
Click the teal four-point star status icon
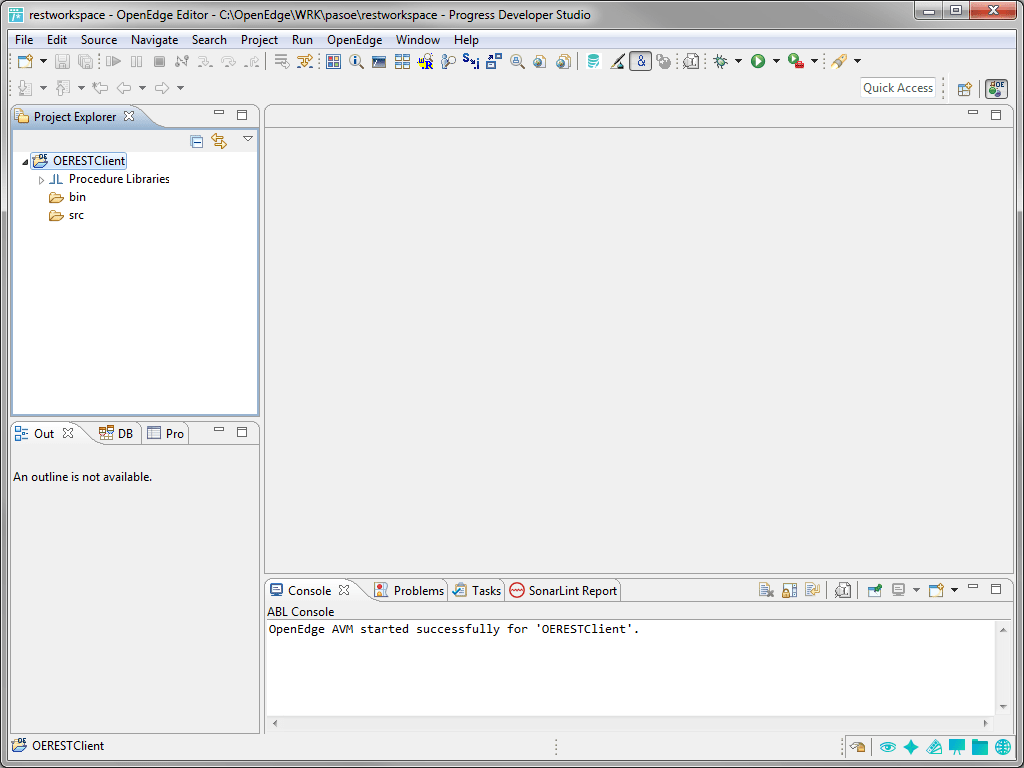click(910, 747)
